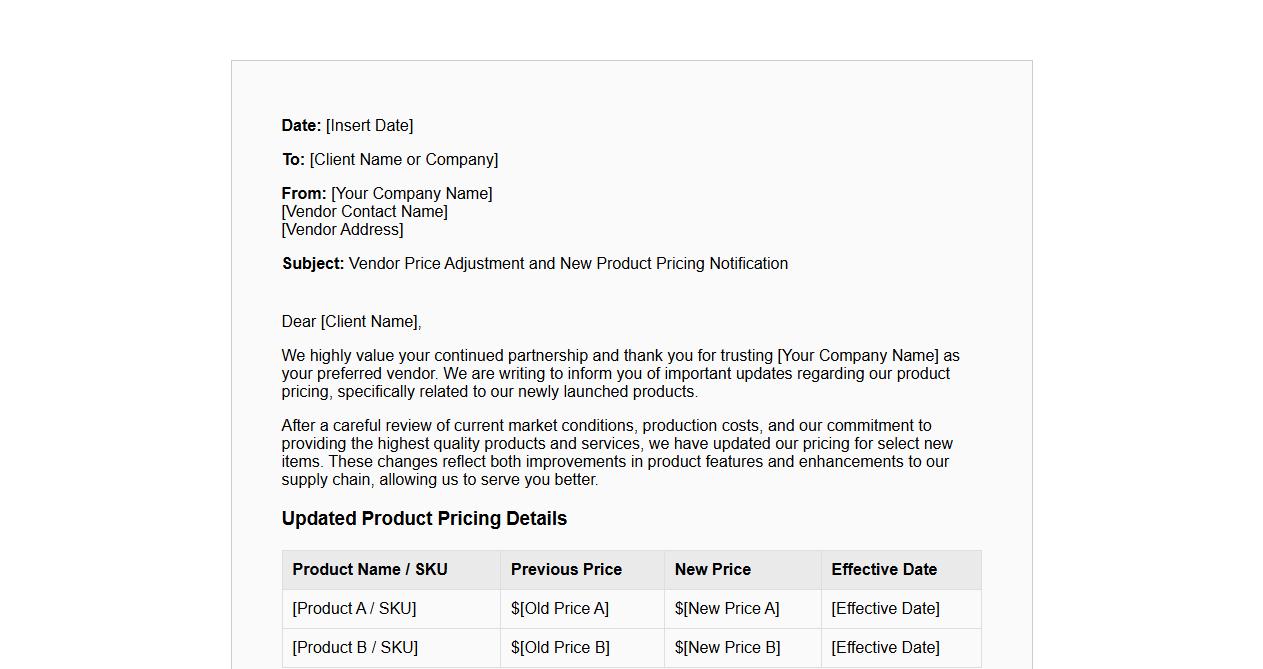Click the [Your Company Name] sender placeholder
1263x669 pixels.
[411, 194]
